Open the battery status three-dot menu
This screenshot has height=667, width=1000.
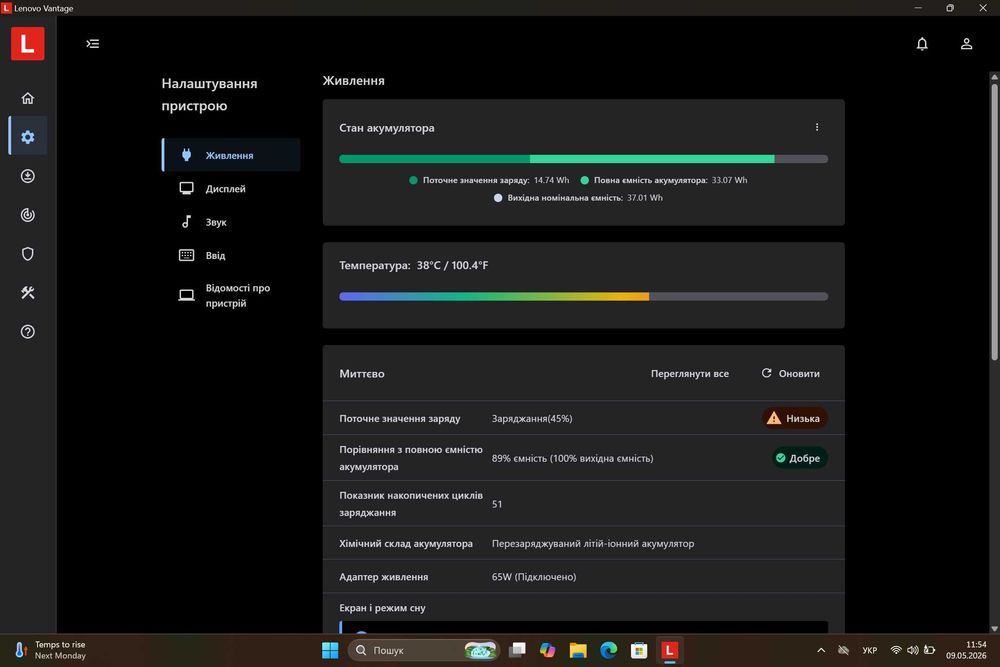(817, 128)
